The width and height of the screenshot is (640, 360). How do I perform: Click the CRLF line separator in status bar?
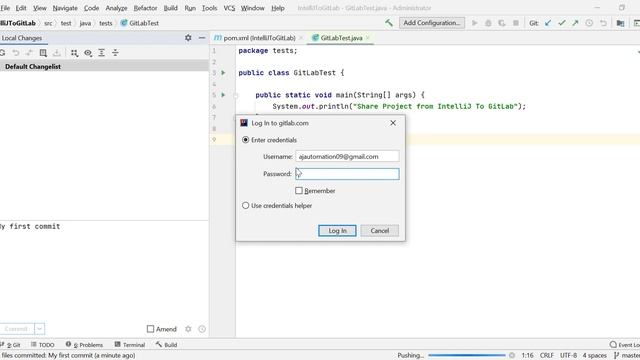point(547,356)
